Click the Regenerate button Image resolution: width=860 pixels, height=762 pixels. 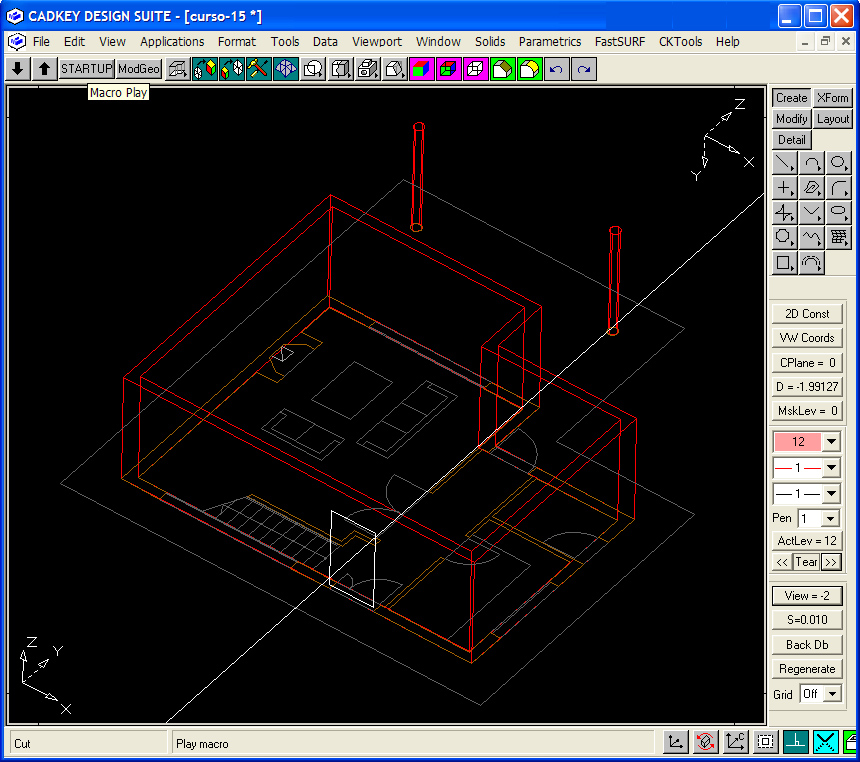tap(807, 669)
